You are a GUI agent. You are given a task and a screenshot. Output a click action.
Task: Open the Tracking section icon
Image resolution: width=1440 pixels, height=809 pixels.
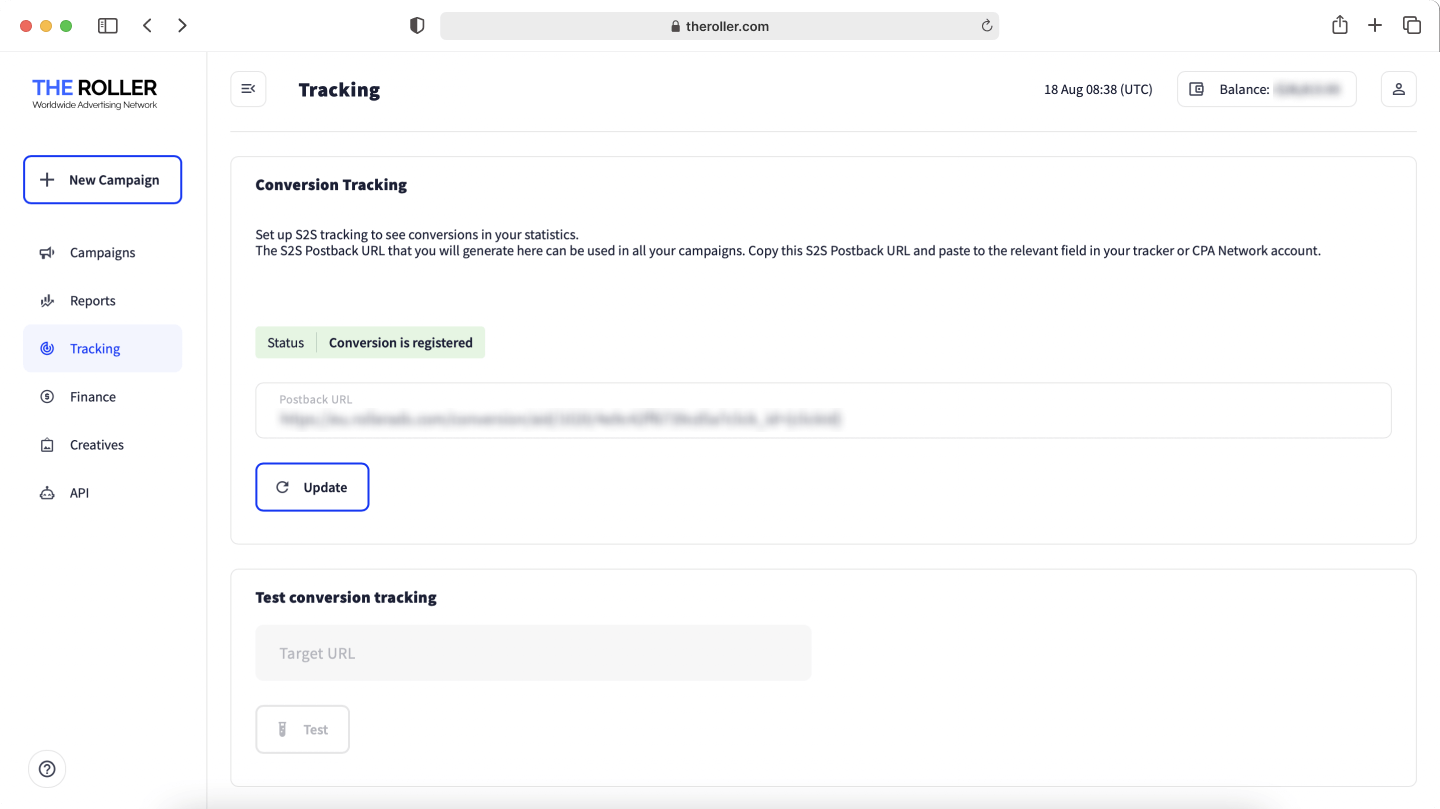46,348
